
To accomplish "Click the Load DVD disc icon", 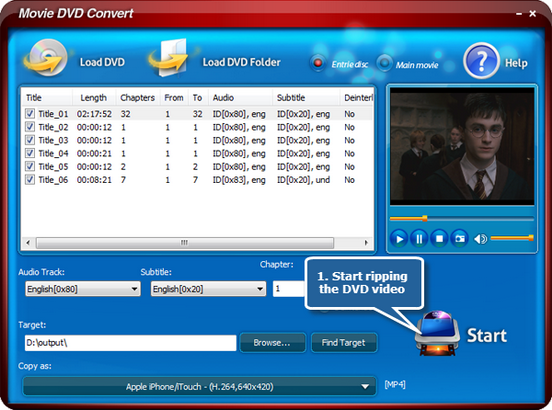I will [x=45, y=58].
